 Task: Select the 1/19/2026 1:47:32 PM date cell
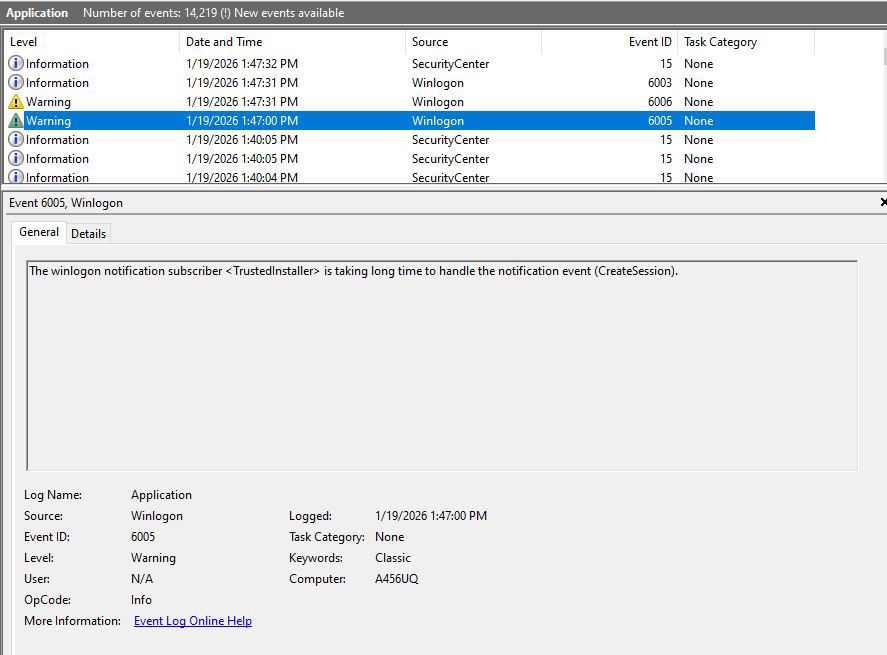click(242, 63)
